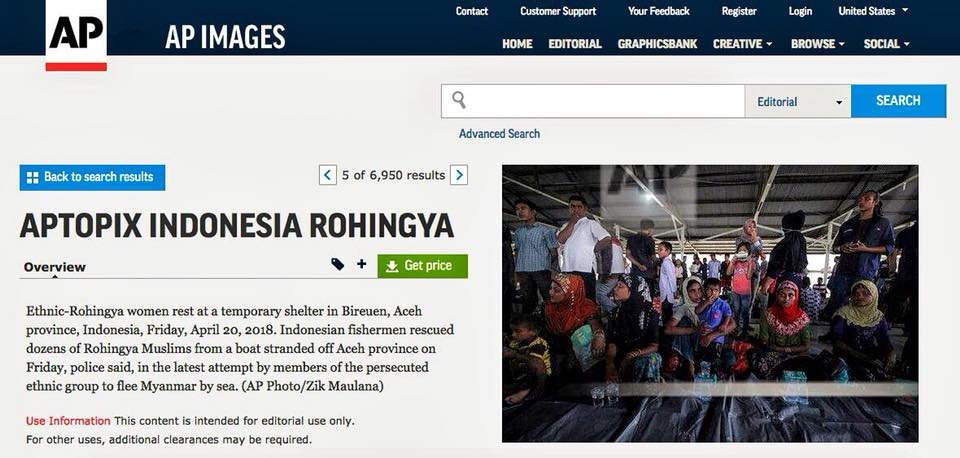Expand the SOCIAL menu
Screen dimensions: 960x458
coord(887,44)
